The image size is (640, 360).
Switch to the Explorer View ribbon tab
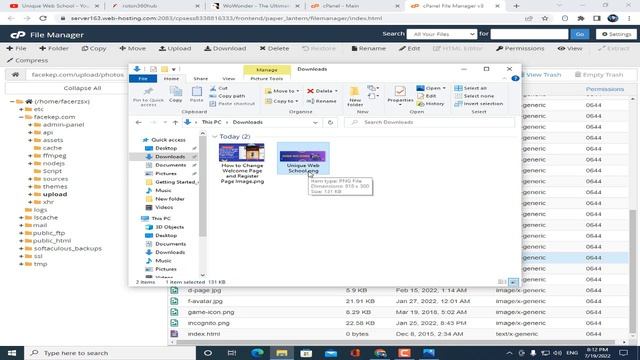point(229,78)
